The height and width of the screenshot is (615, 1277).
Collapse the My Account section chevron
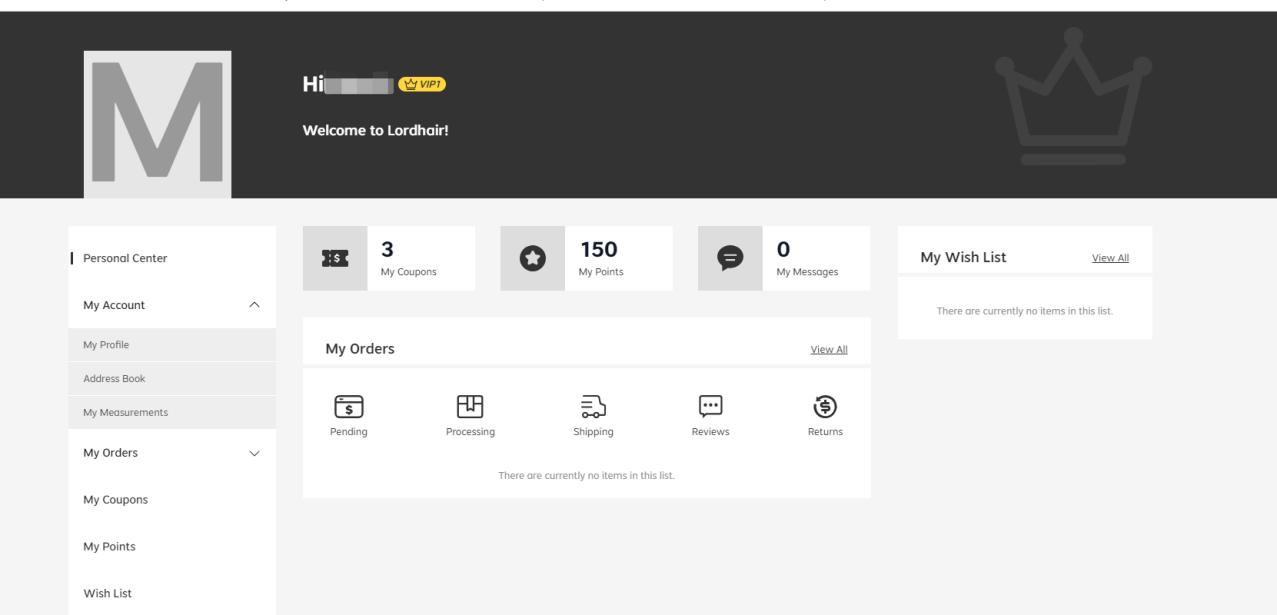tap(254, 305)
